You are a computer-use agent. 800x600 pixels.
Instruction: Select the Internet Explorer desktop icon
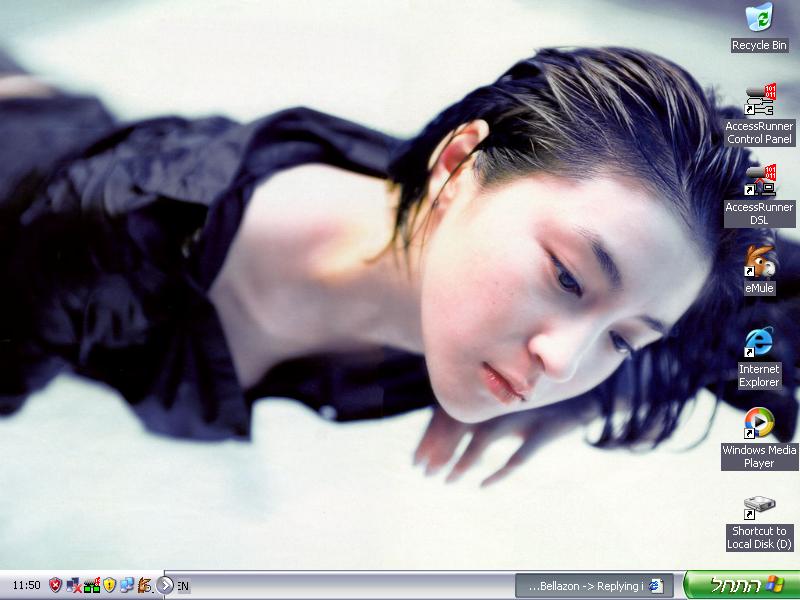(759, 342)
